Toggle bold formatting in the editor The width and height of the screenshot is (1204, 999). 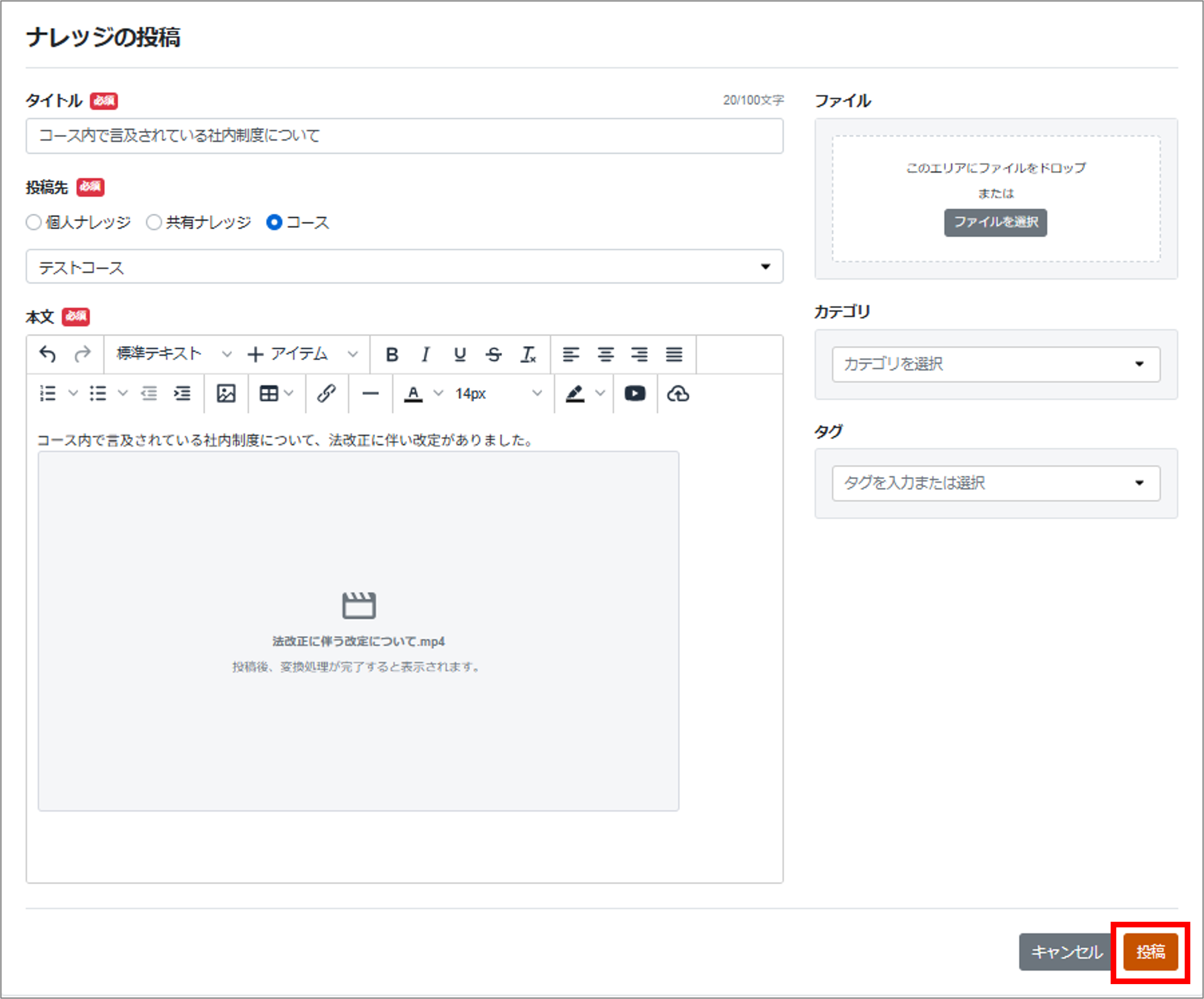coord(392,355)
